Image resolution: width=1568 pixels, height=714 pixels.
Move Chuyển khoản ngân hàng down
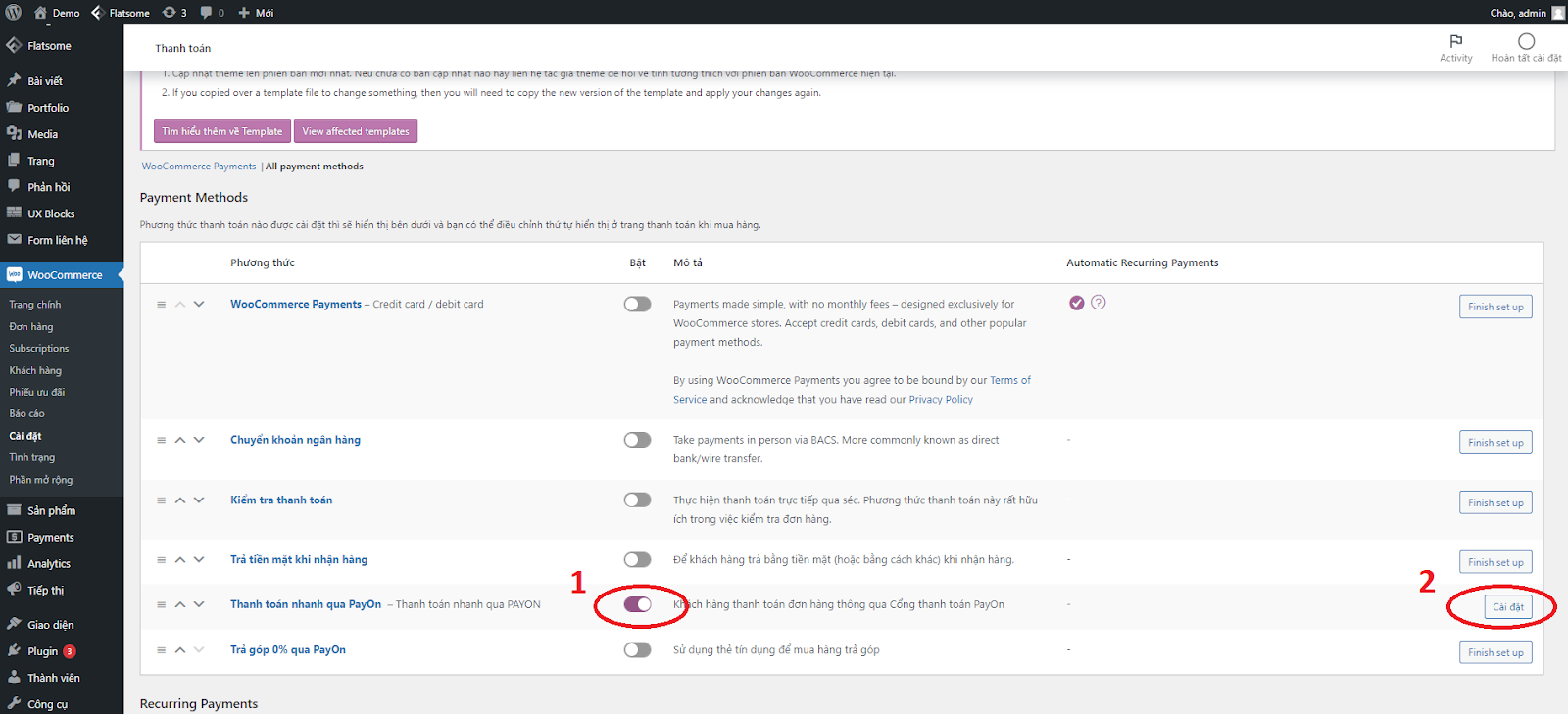(199, 440)
